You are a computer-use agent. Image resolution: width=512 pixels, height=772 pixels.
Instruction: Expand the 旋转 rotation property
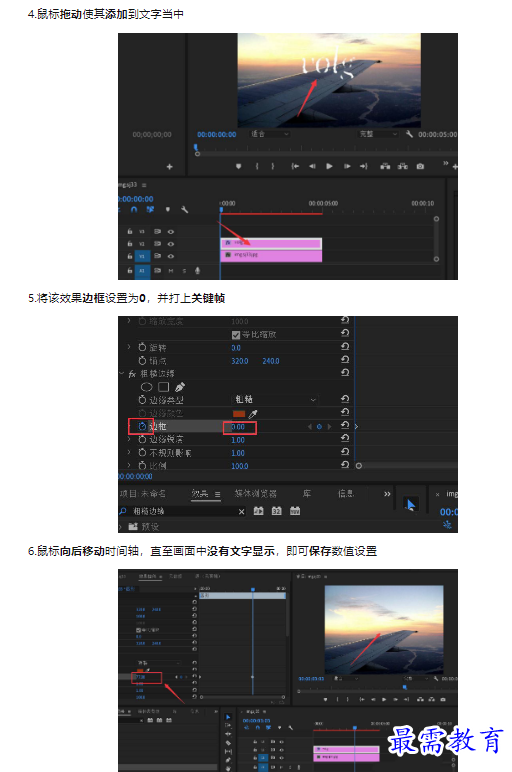[129, 347]
